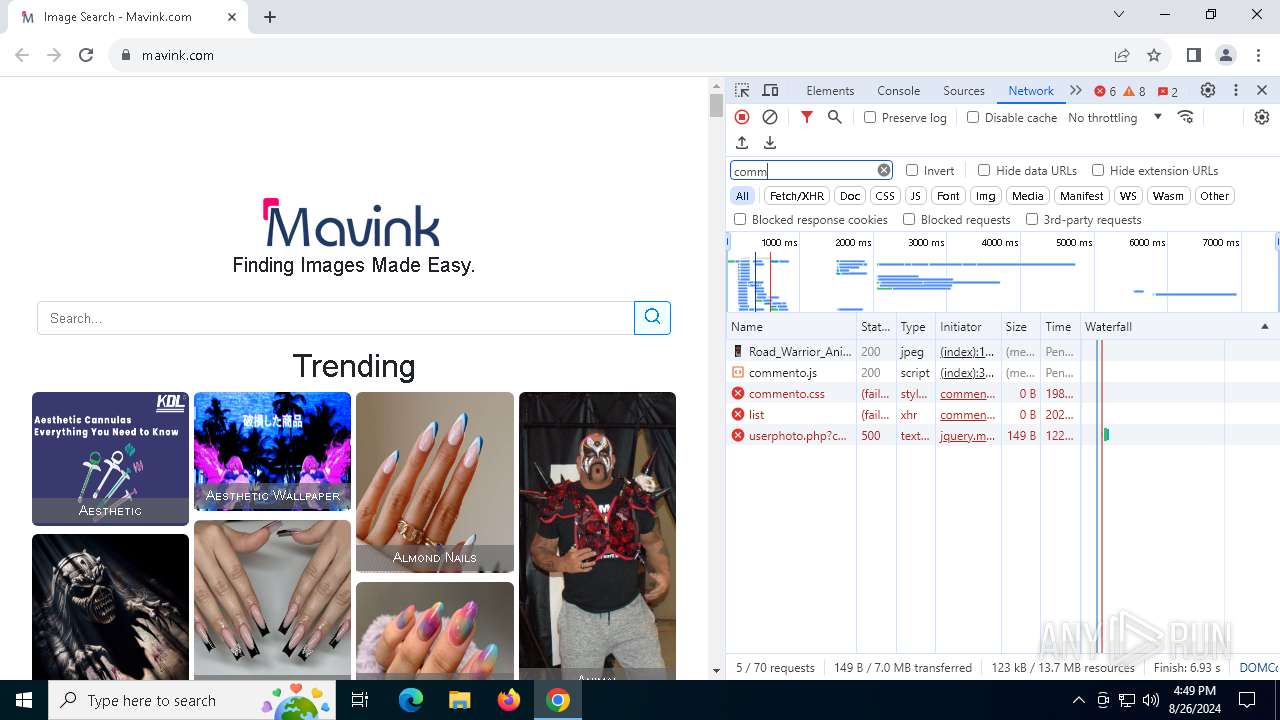Tick Blocked requests checkbox
The height and width of the screenshot is (720, 1280).
click(909, 219)
